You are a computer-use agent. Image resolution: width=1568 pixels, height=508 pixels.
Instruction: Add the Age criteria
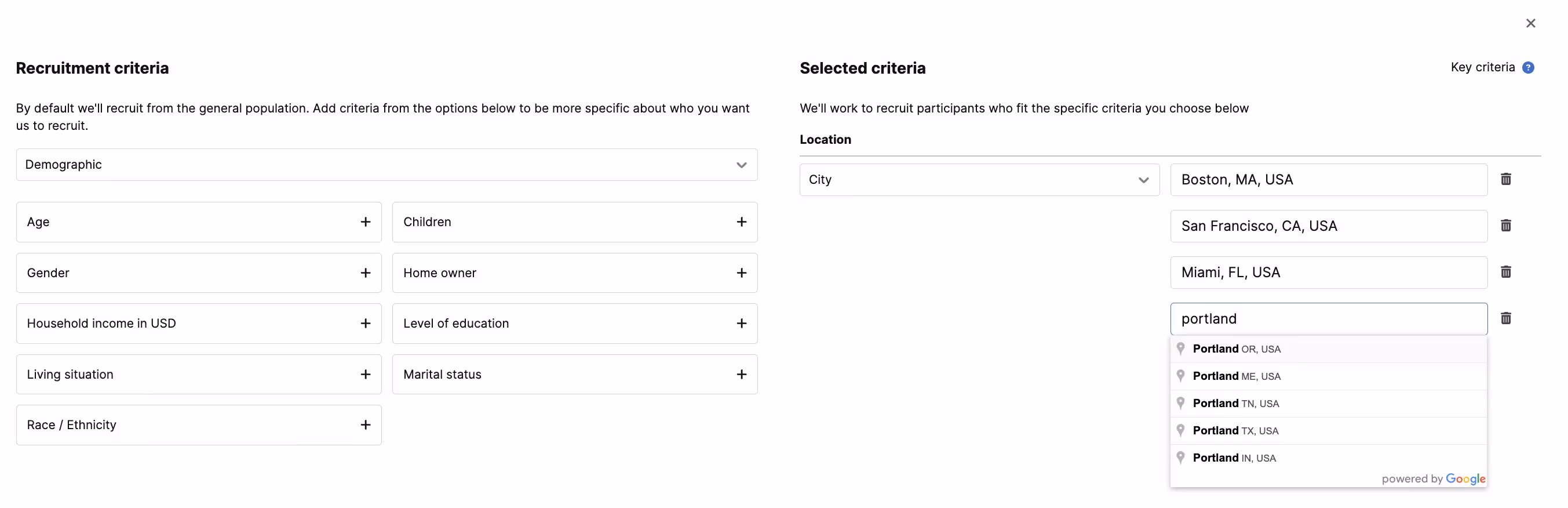(x=365, y=222)
